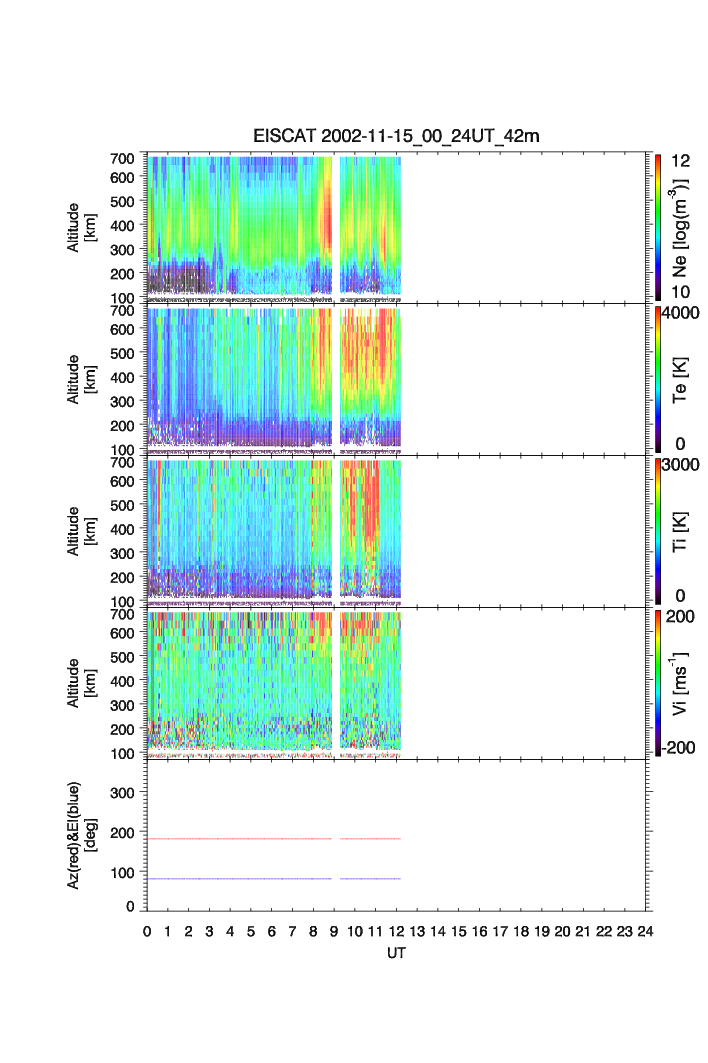Pick the Ti ion temperature color bar
The image size is (708, 1063).
click(x=658, y=531)
